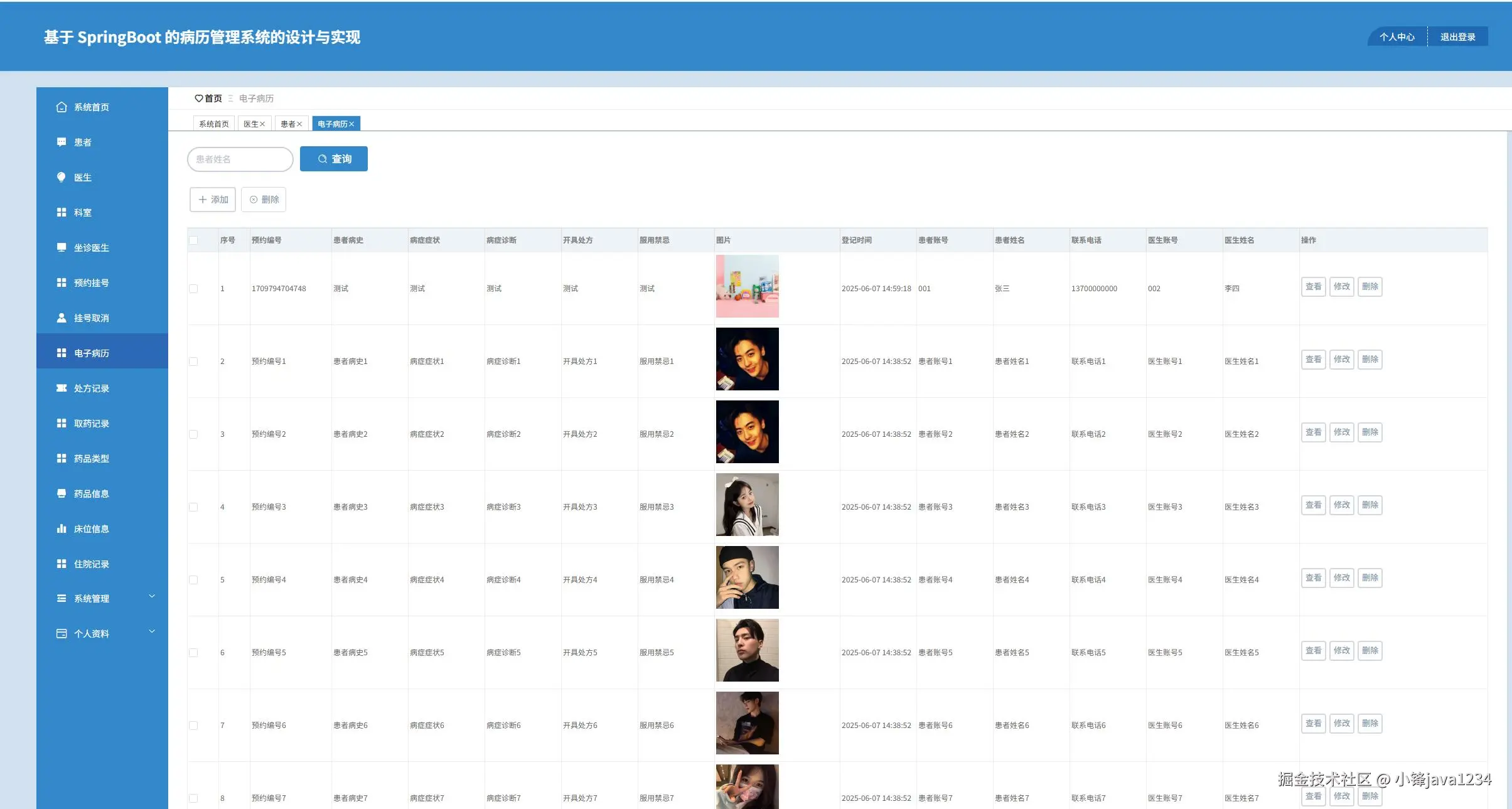The height and width of the screenshot is (809, 1512).
Task: Click the home icon beside 系统首页
Action: (61, 107)
